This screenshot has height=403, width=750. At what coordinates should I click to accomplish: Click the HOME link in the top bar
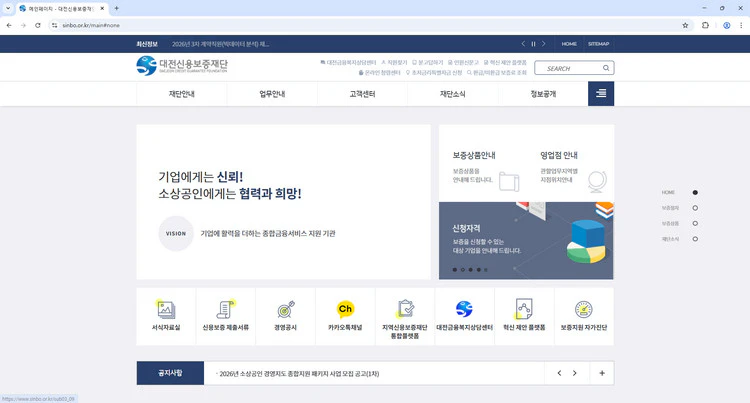coord(569,44)
